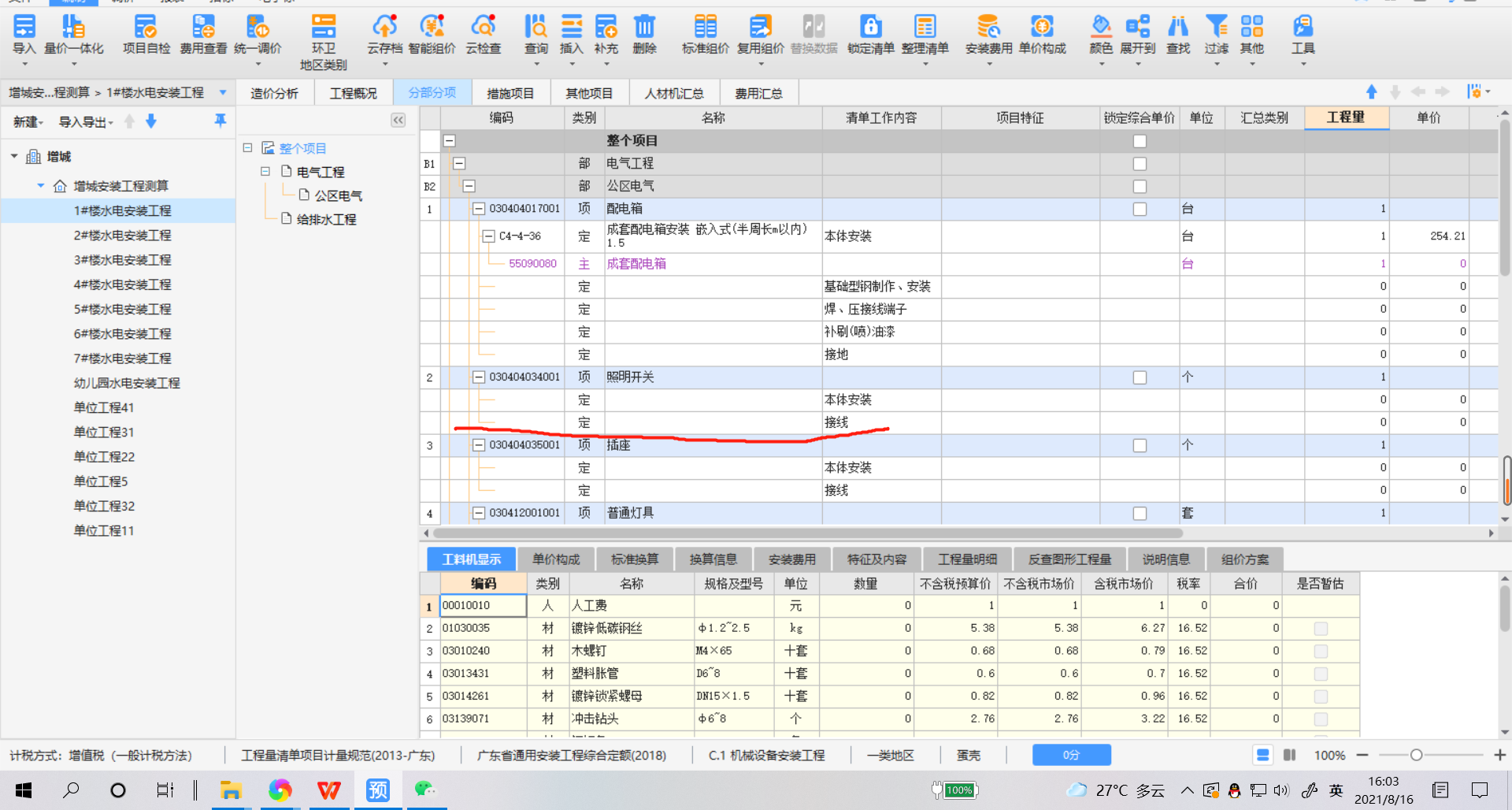The width and height of the screenshot is (1512, 810).
Task: Toggle lock checkbox for 公区电气 row
Action: pyautogui.click(x=1140, y=187)
